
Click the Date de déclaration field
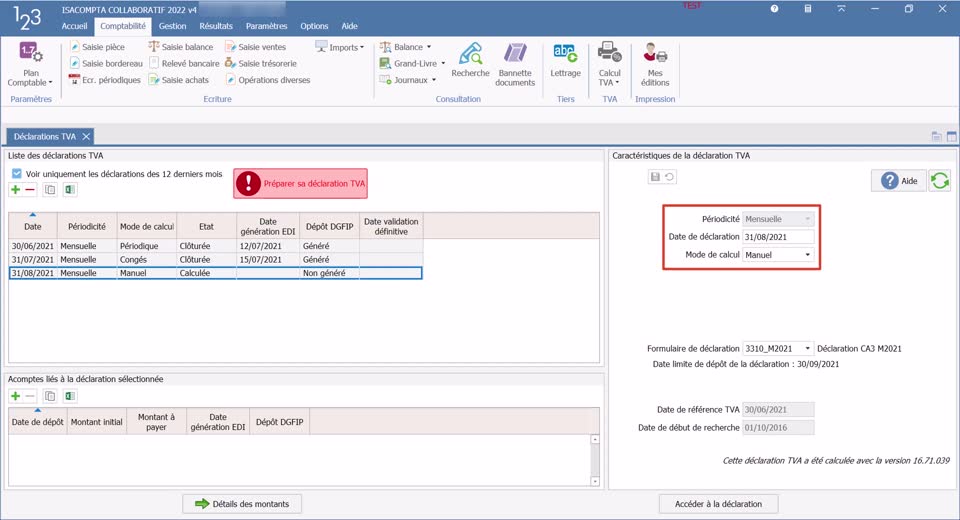[x=778, y=236]
